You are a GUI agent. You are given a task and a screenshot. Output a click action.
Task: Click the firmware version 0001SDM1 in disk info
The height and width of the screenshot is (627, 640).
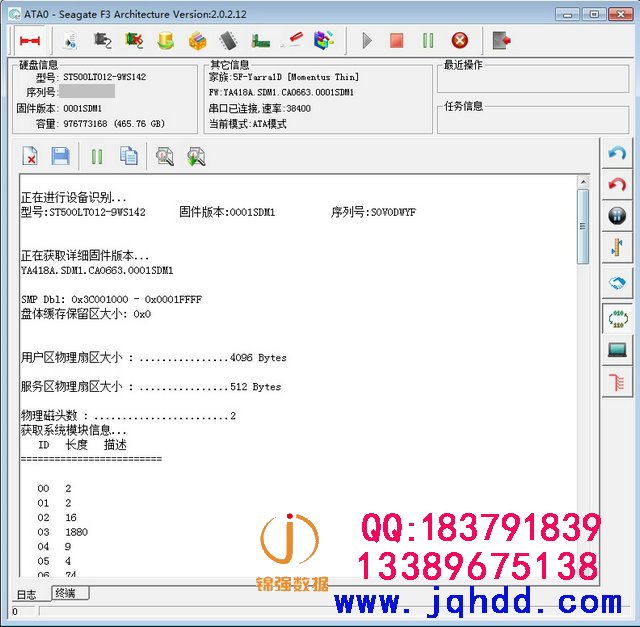click(82, 108)
